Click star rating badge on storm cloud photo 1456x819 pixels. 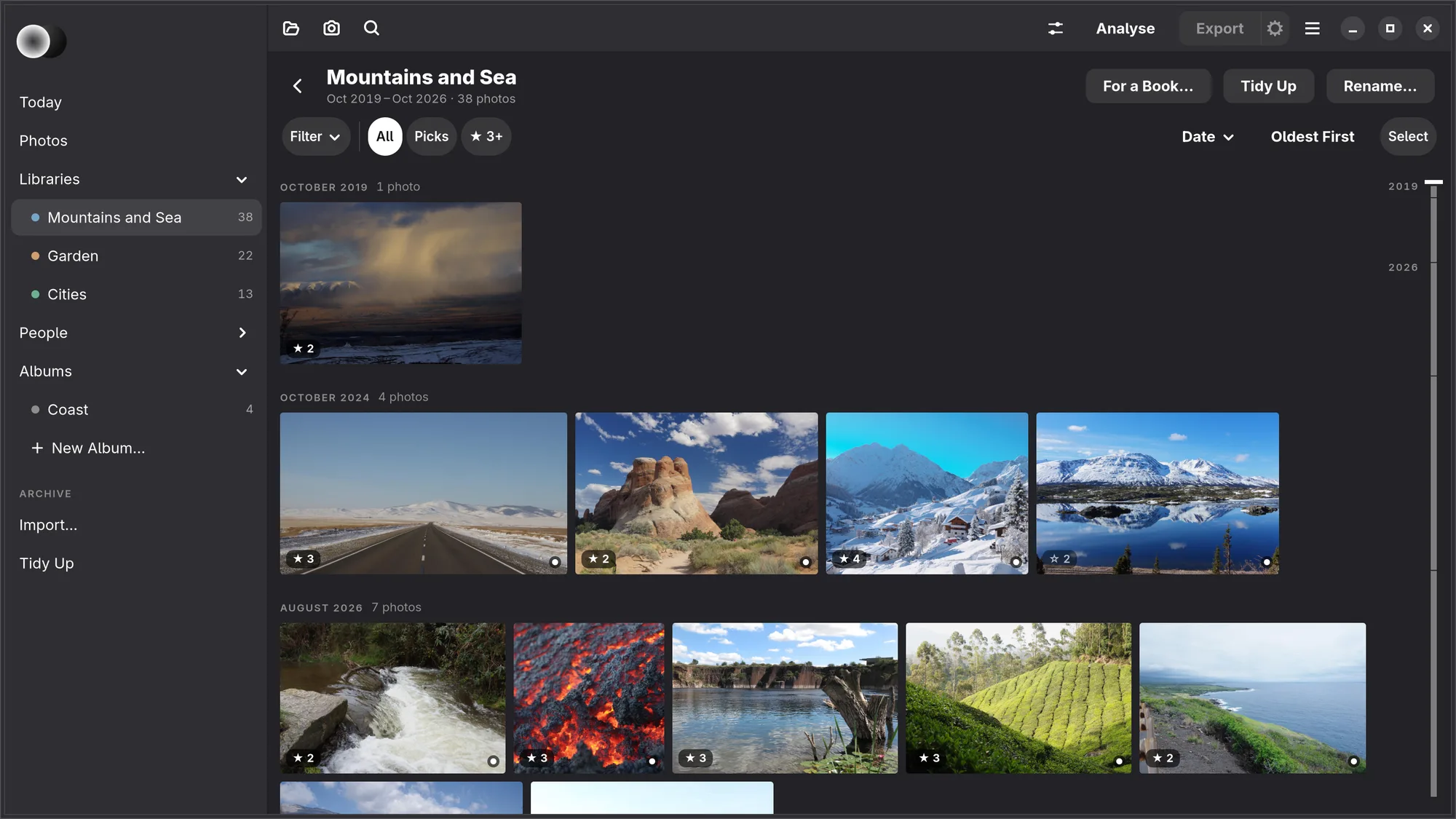(304, 348)
